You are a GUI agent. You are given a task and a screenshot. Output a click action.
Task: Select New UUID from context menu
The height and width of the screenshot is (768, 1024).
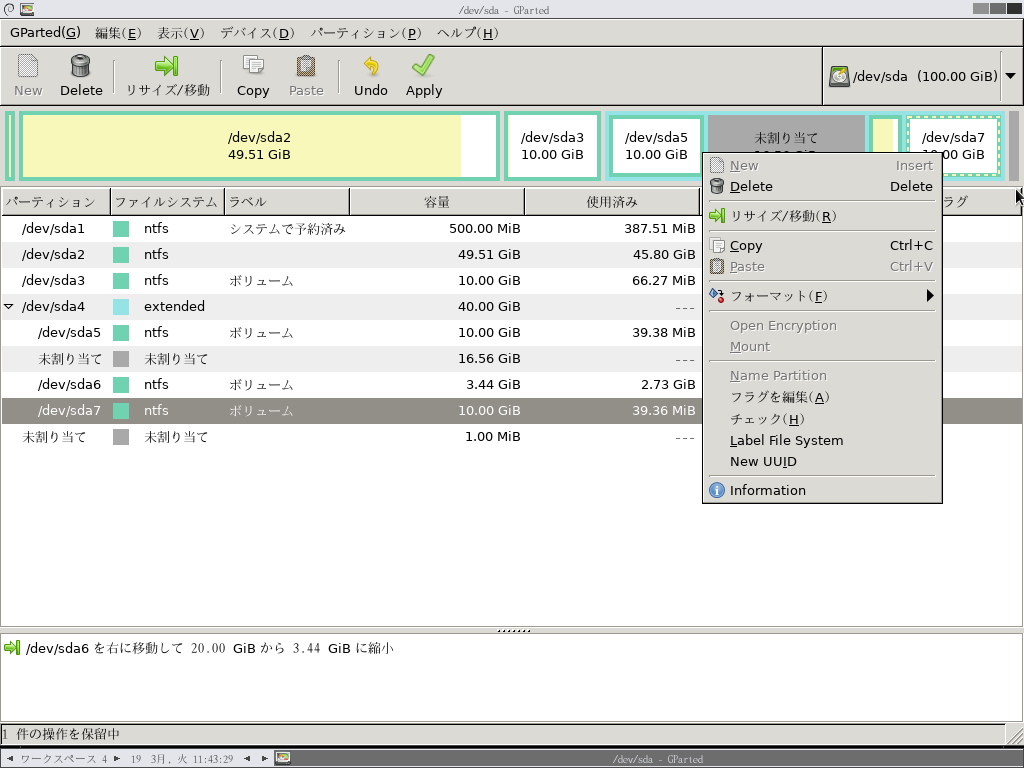tap(822, 462)
